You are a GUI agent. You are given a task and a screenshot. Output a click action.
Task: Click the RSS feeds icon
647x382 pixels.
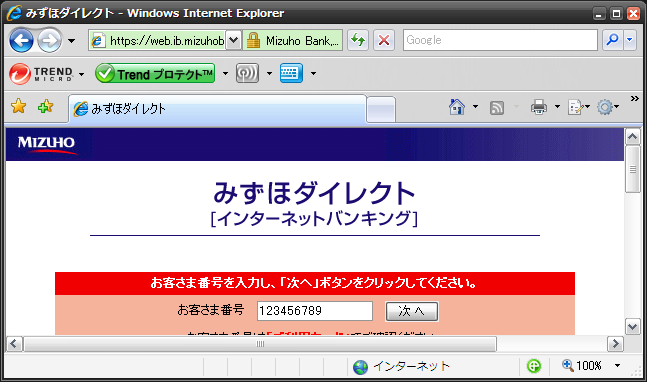click(x=497, y=108)
